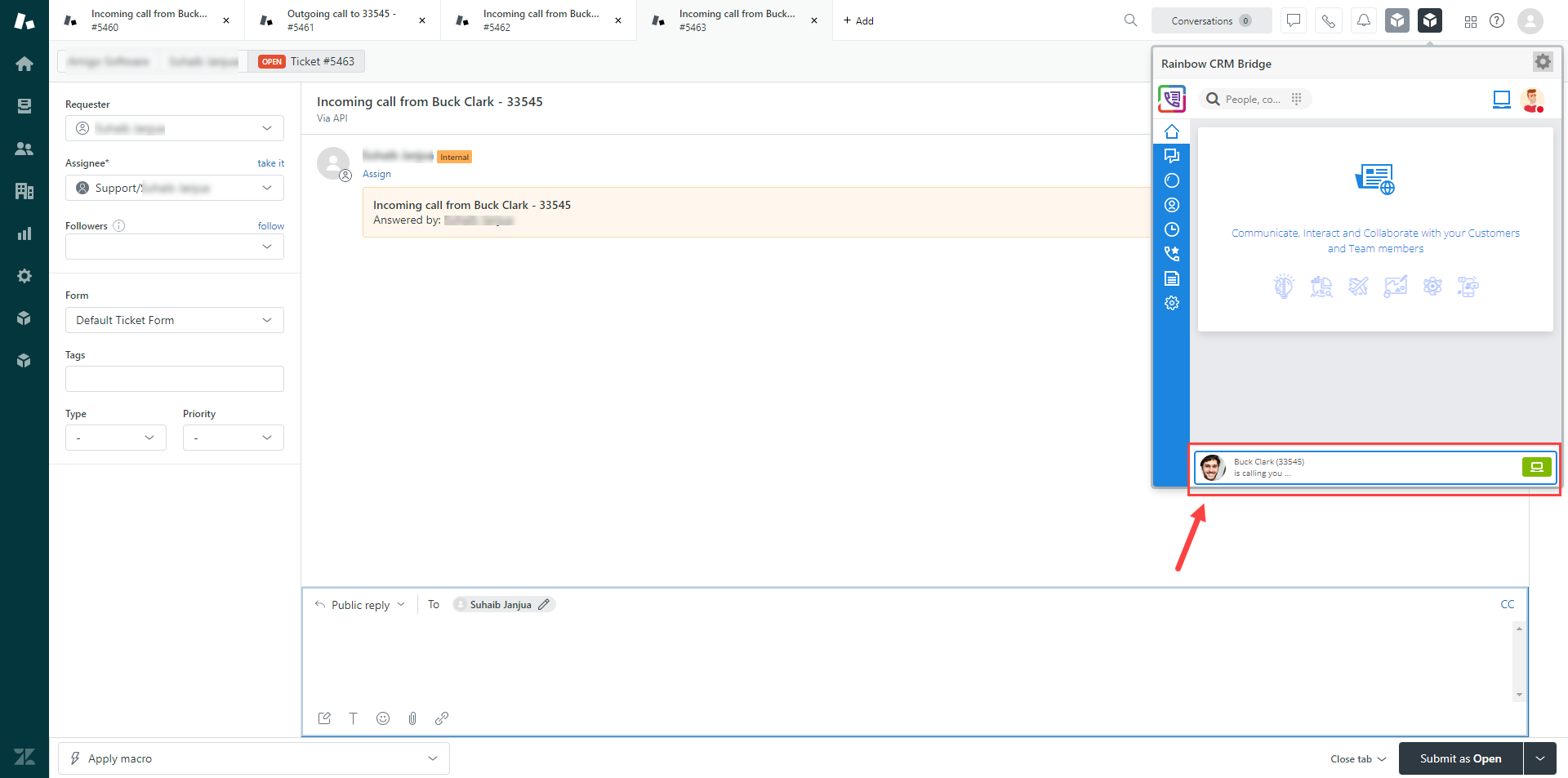Click CC in reply header
1568x778 pixels.
tap(1508, 604)
